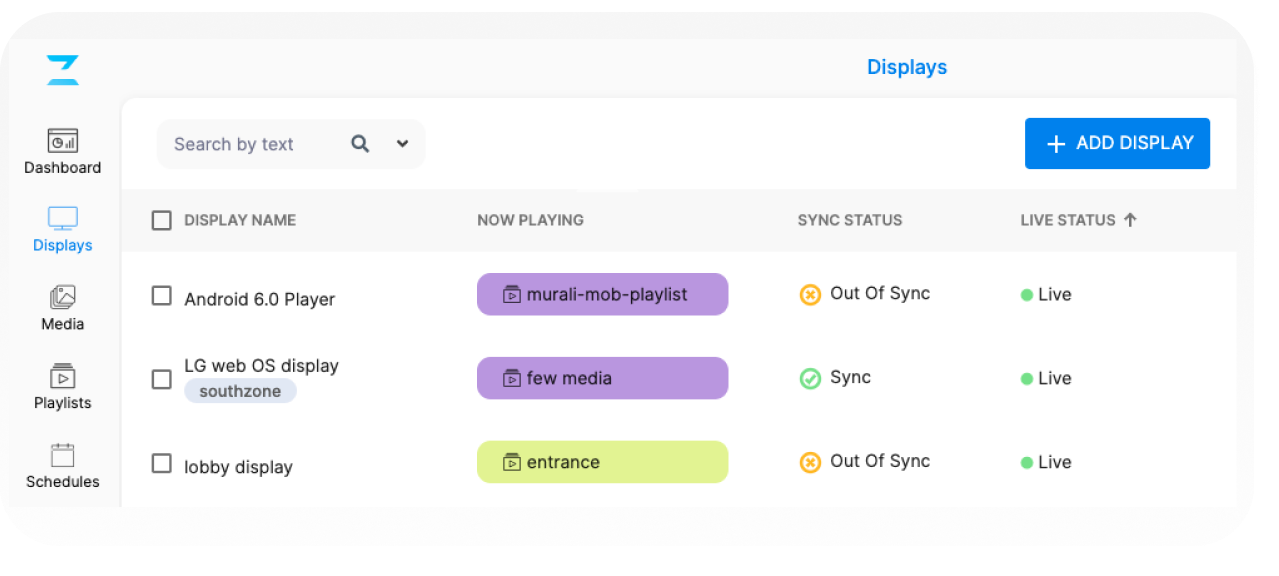Open the Dashboard sidebar icon
This screenshot has height=576, width=1279.
tap(62, 141)
